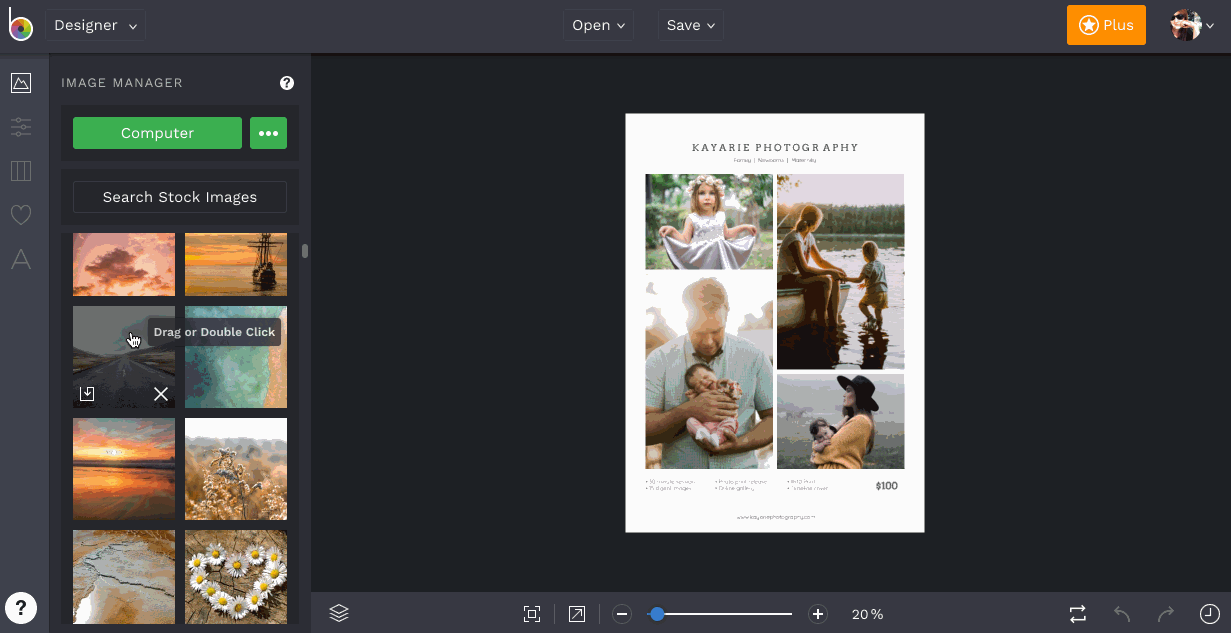
Task: Open the Graphics heart sidebar icon
Action: click(x=21, y=215)
